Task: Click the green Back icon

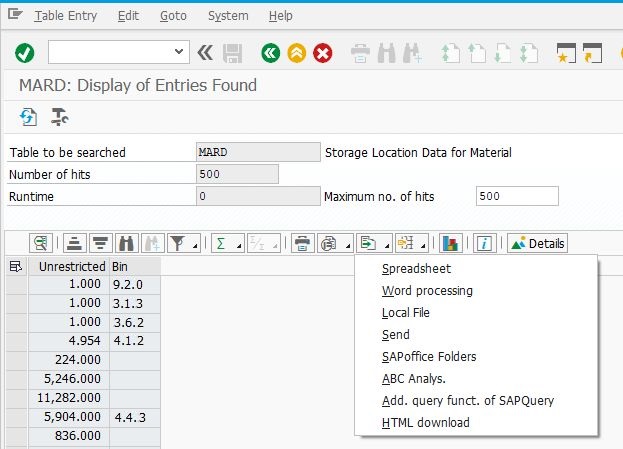Action: (x=271, y=53)
